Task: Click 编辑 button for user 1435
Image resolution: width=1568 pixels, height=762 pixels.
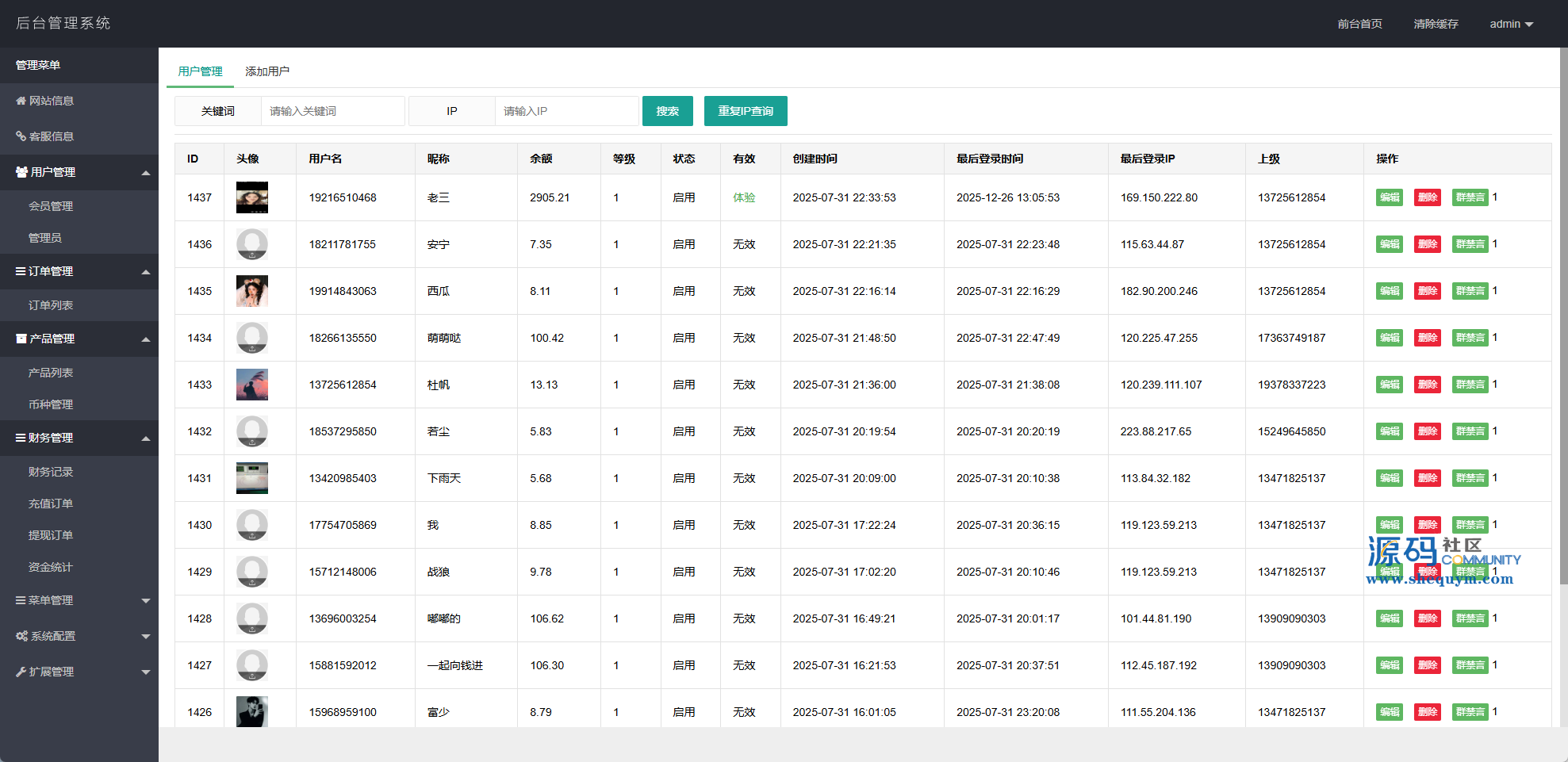Action: (1390, 291)
